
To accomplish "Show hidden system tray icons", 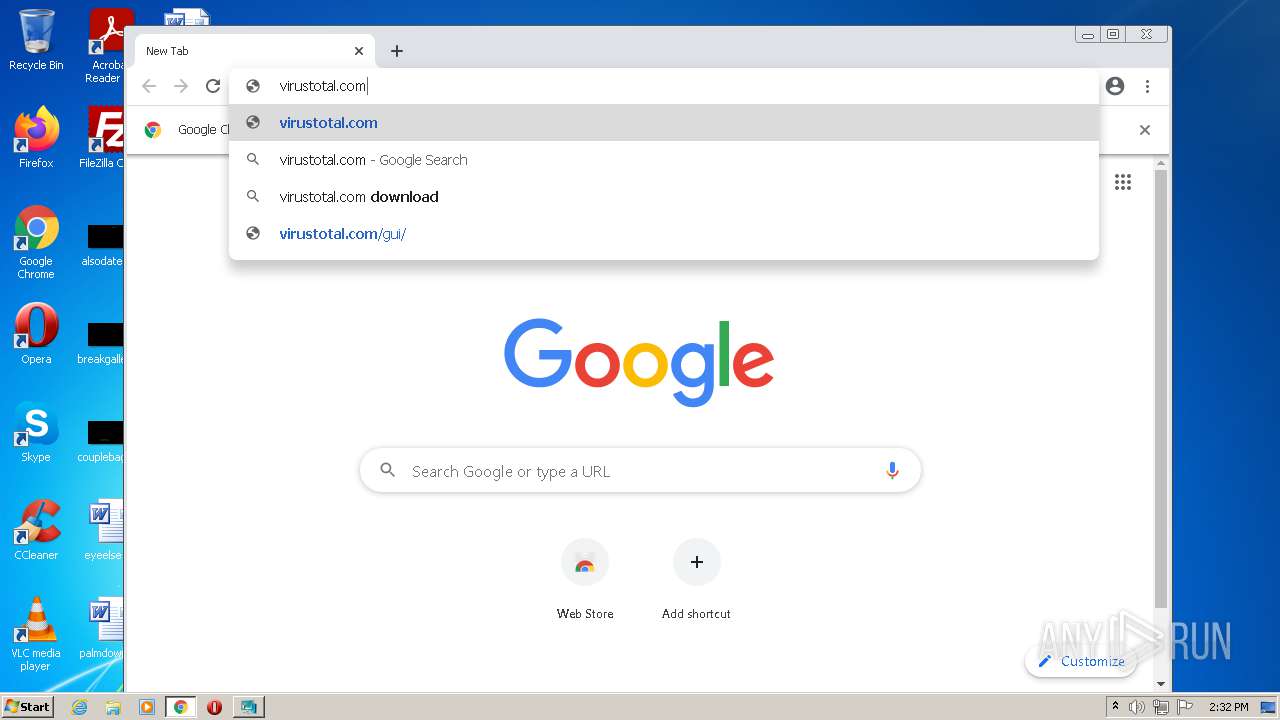I will click(1115, 707).
